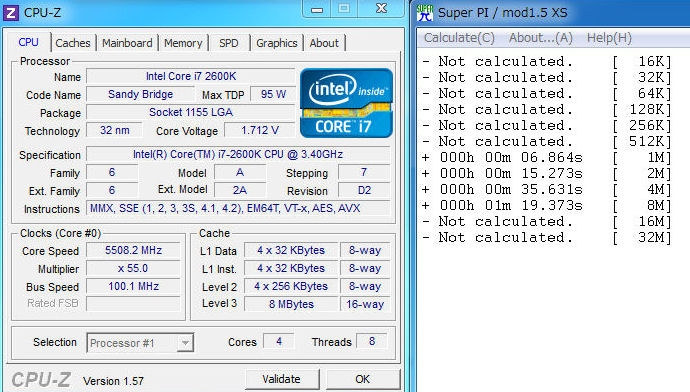This screenshot has height=392, width=690.
Task: Open the About tab in CPU-Z
Action: coord(324,43)
